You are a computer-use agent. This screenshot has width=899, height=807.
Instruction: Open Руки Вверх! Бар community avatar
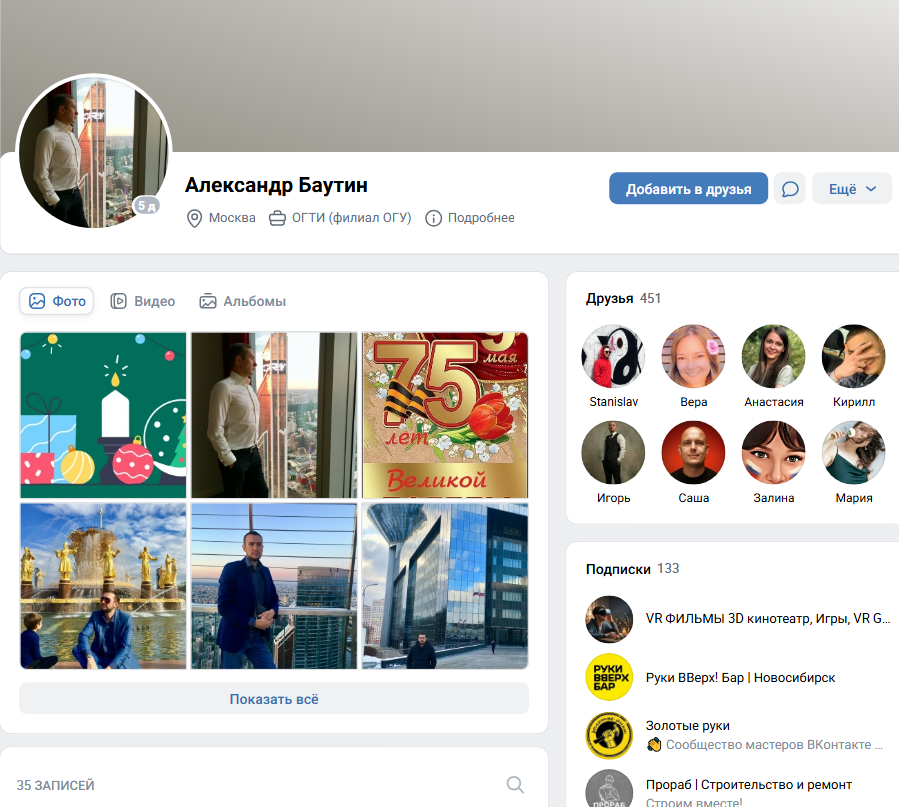609,678
